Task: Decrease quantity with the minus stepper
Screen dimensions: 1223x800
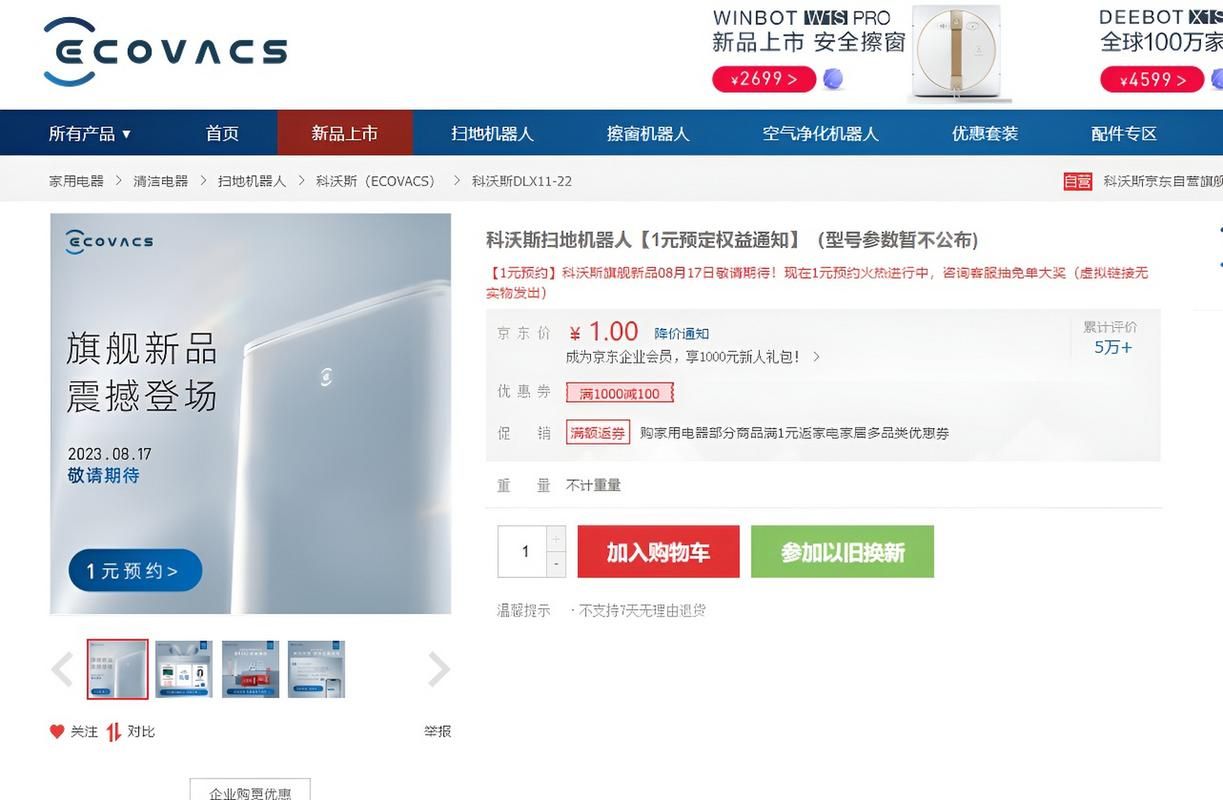Action: tap(556, 564)
